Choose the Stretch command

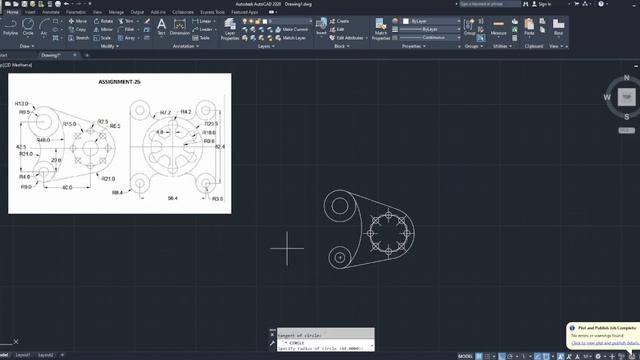78,38
